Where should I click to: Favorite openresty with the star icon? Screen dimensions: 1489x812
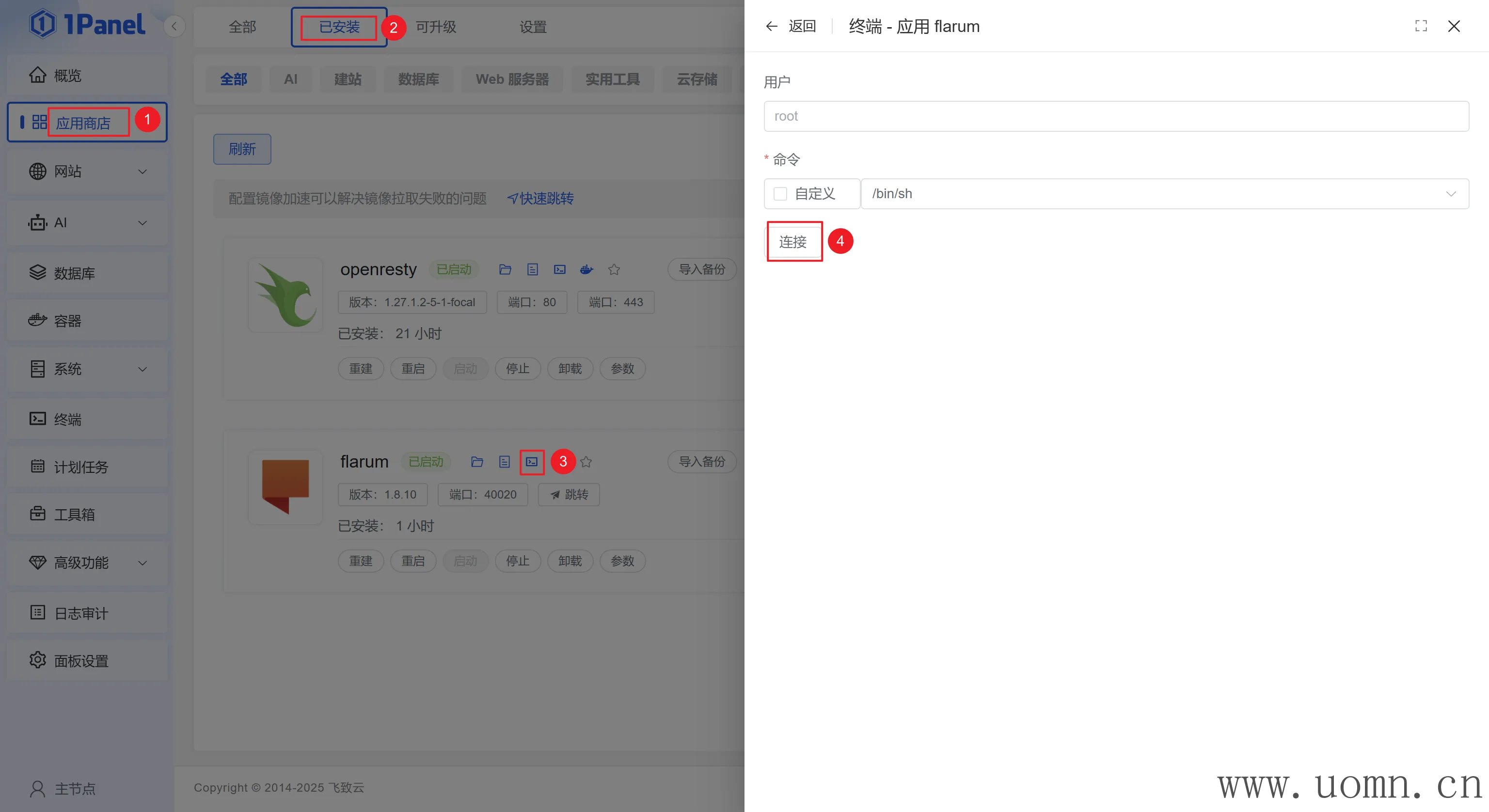pyautogui.click(x=614, y=269)
